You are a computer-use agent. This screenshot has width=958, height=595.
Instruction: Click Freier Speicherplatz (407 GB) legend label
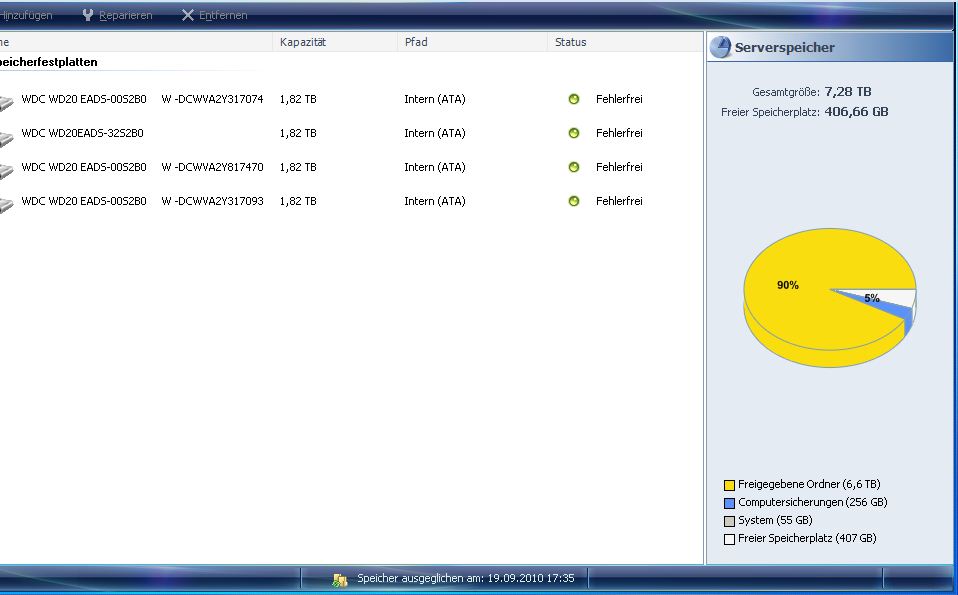point(807,538)
